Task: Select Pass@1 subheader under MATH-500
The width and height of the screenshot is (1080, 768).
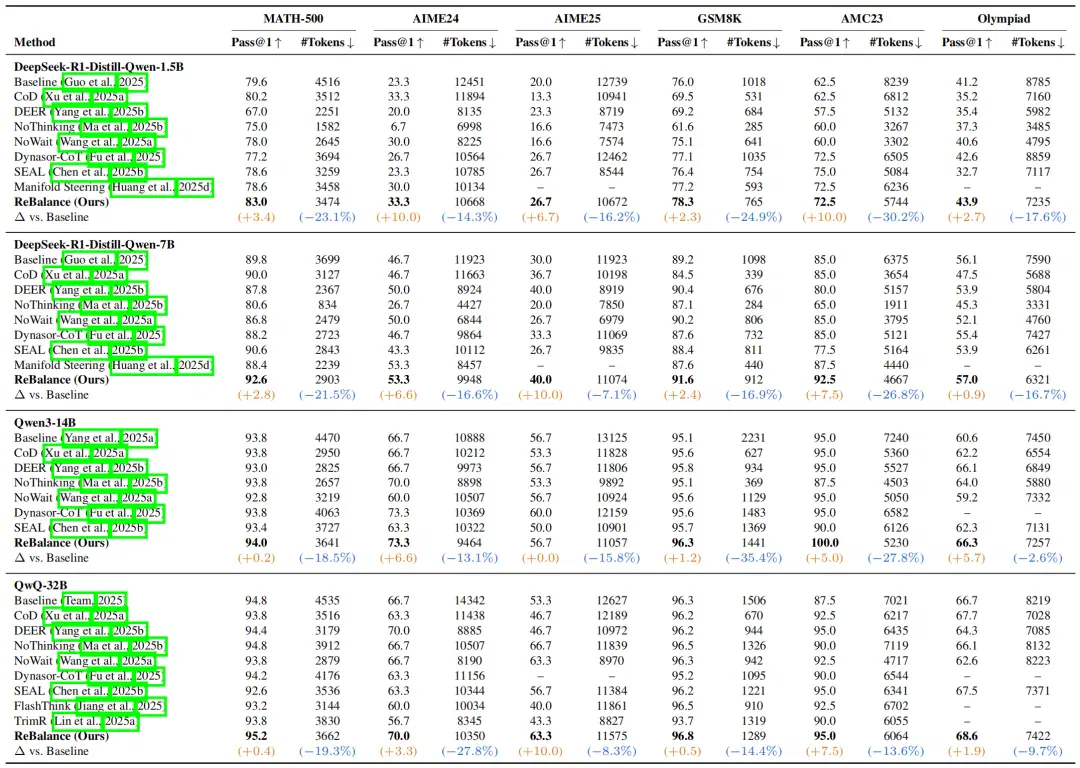Action: (257, 42)
